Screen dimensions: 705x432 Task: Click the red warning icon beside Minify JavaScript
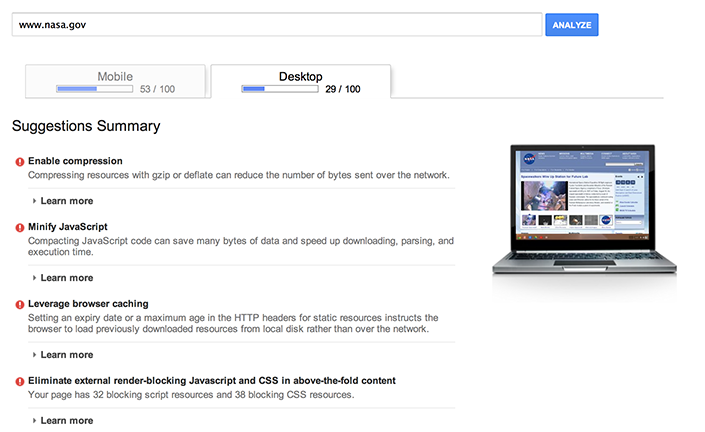click(19, 227)
